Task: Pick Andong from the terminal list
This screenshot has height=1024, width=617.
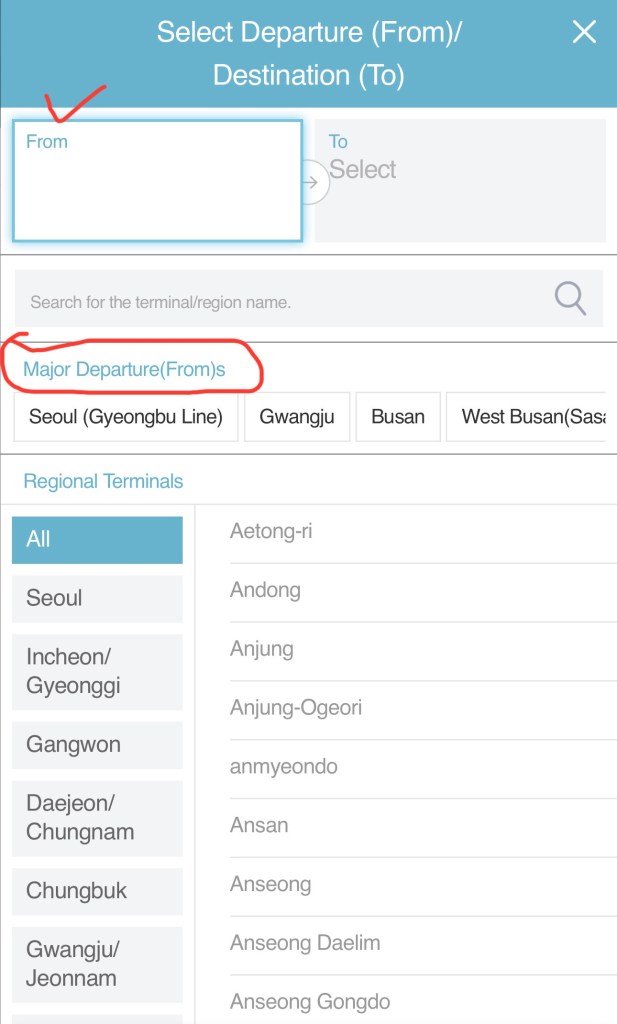Action: 266,590
